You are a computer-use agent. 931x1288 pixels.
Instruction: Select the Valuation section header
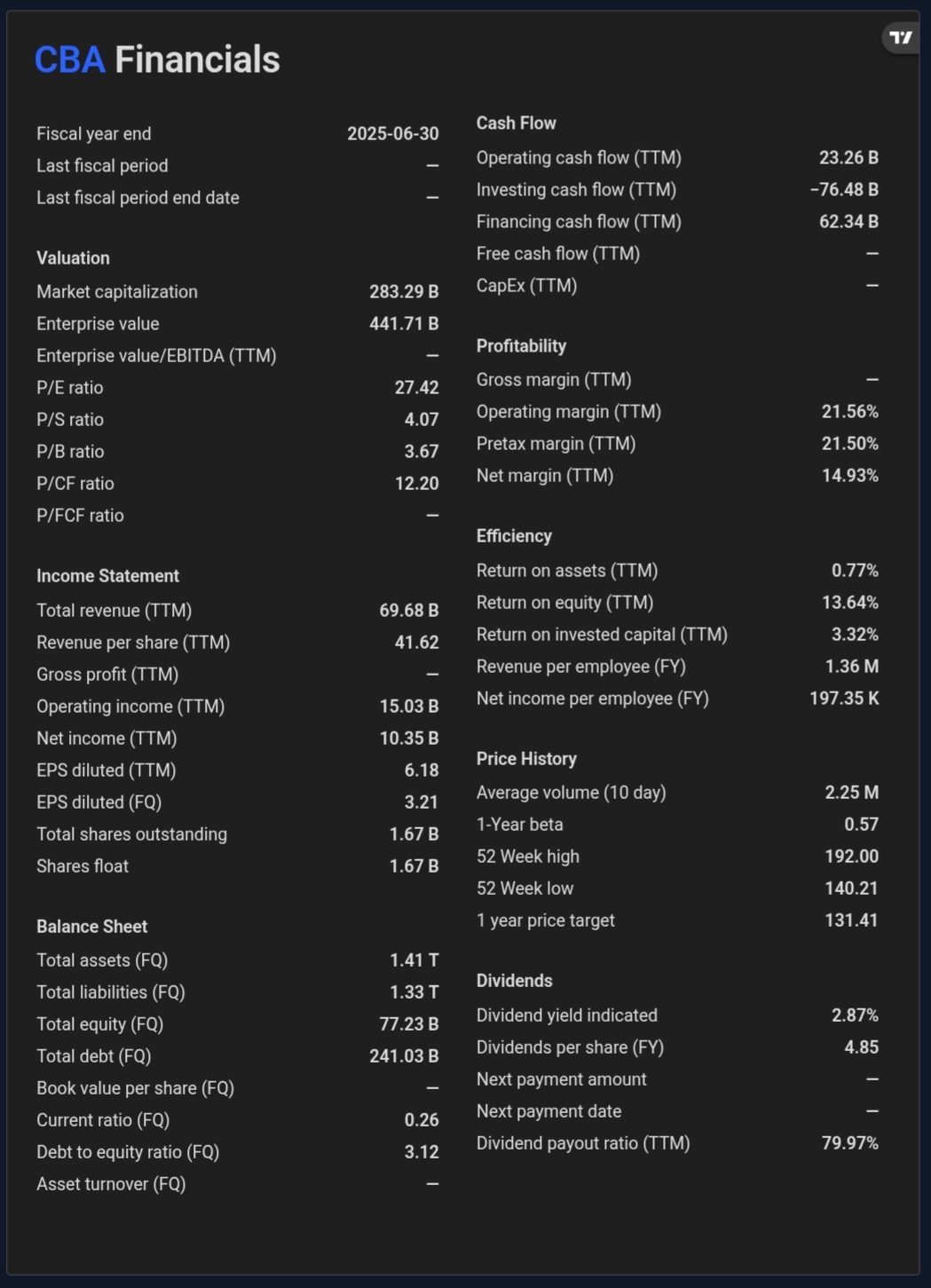pos(73,258)
